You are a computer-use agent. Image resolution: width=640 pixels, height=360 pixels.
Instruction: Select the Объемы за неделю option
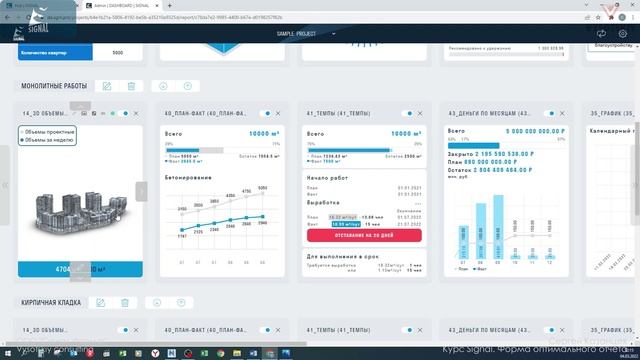(x=47, y=140)
